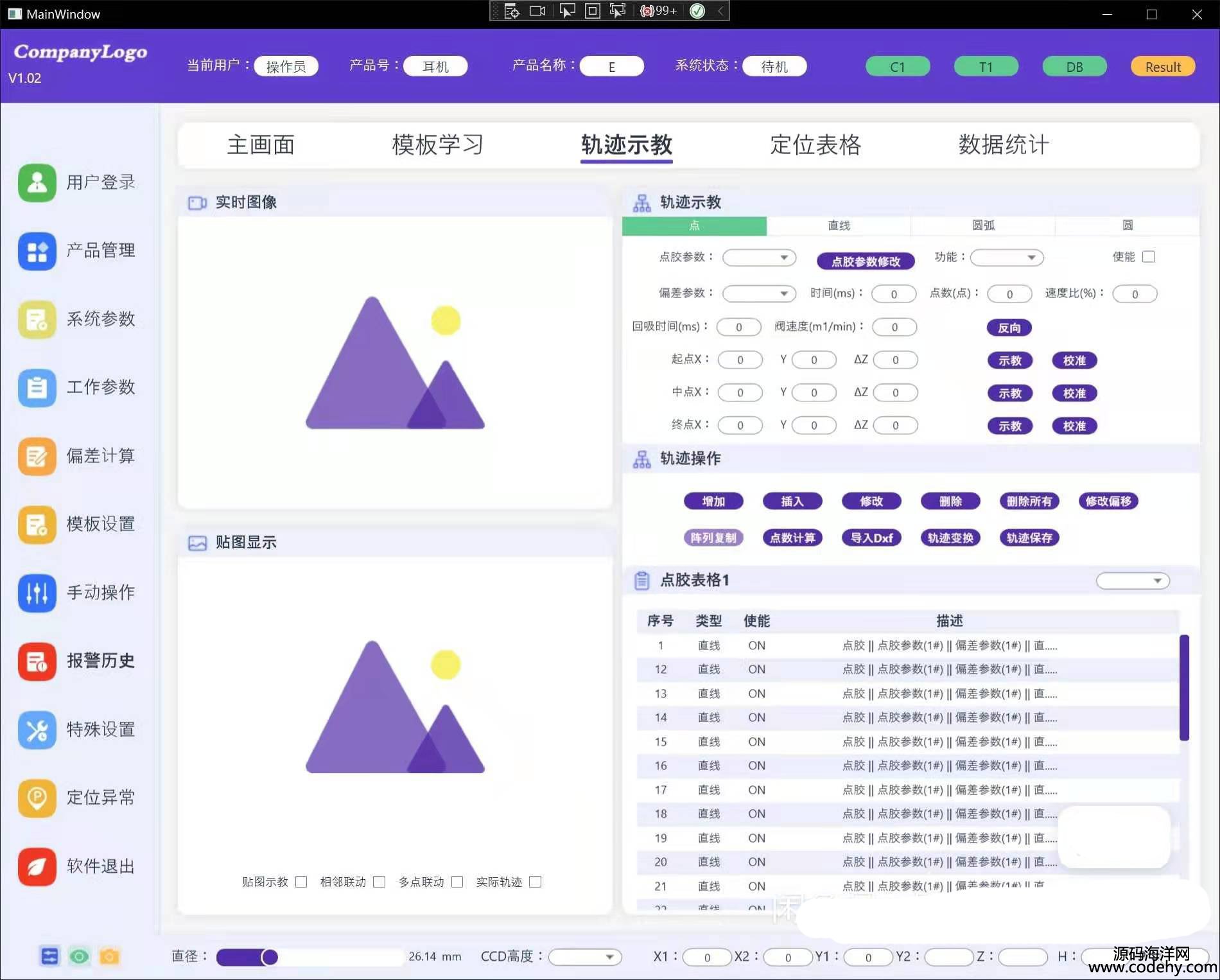Click the 软件退出 software exit icon
Screen dimensions: 1220x980
point(37,867)
